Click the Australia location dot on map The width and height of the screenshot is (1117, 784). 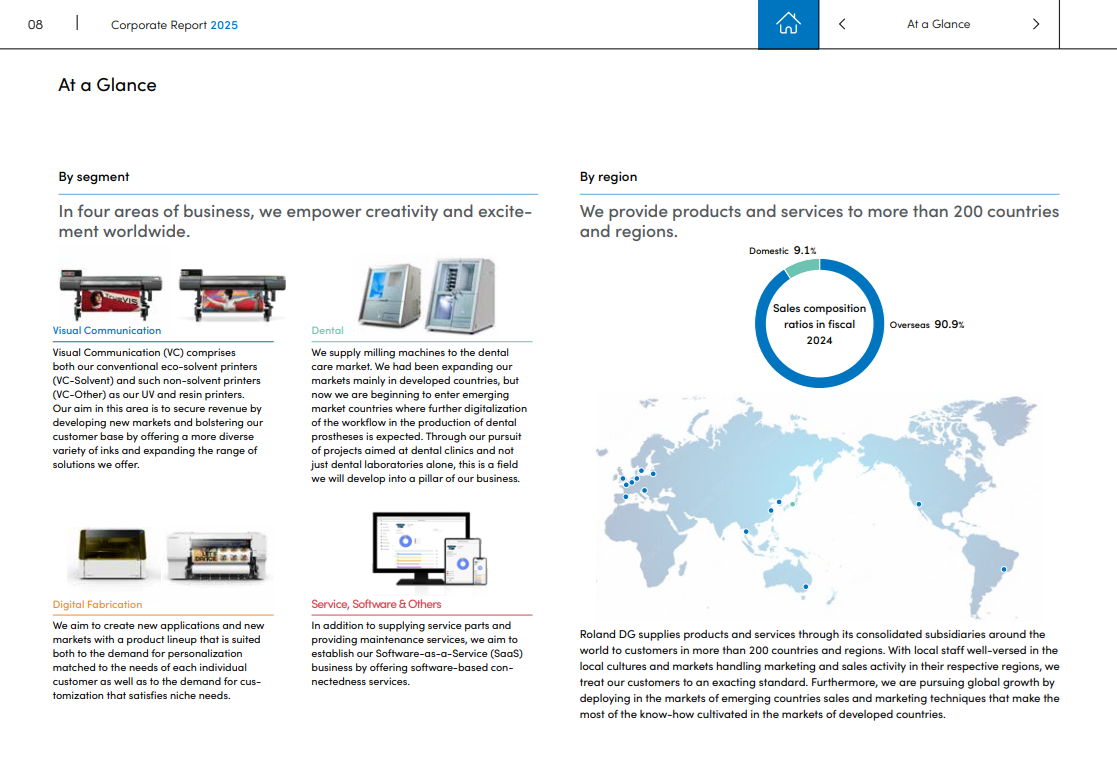[805, 587]
